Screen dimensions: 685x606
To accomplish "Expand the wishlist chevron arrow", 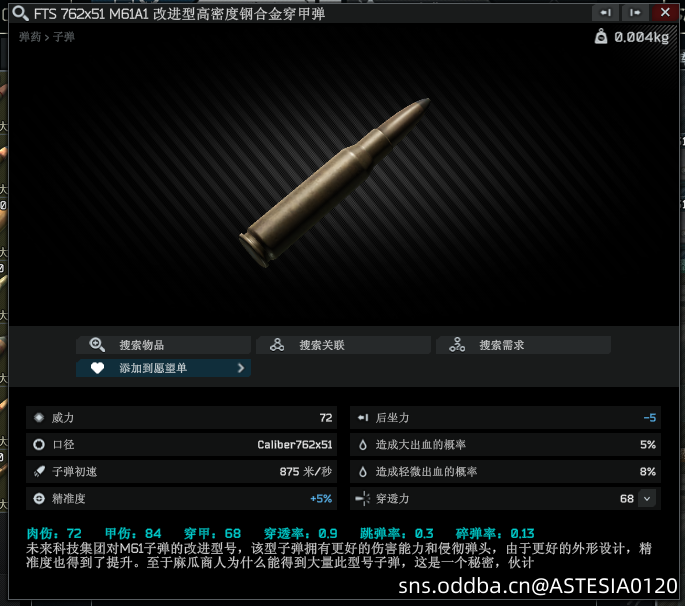I will pos(241,368).
